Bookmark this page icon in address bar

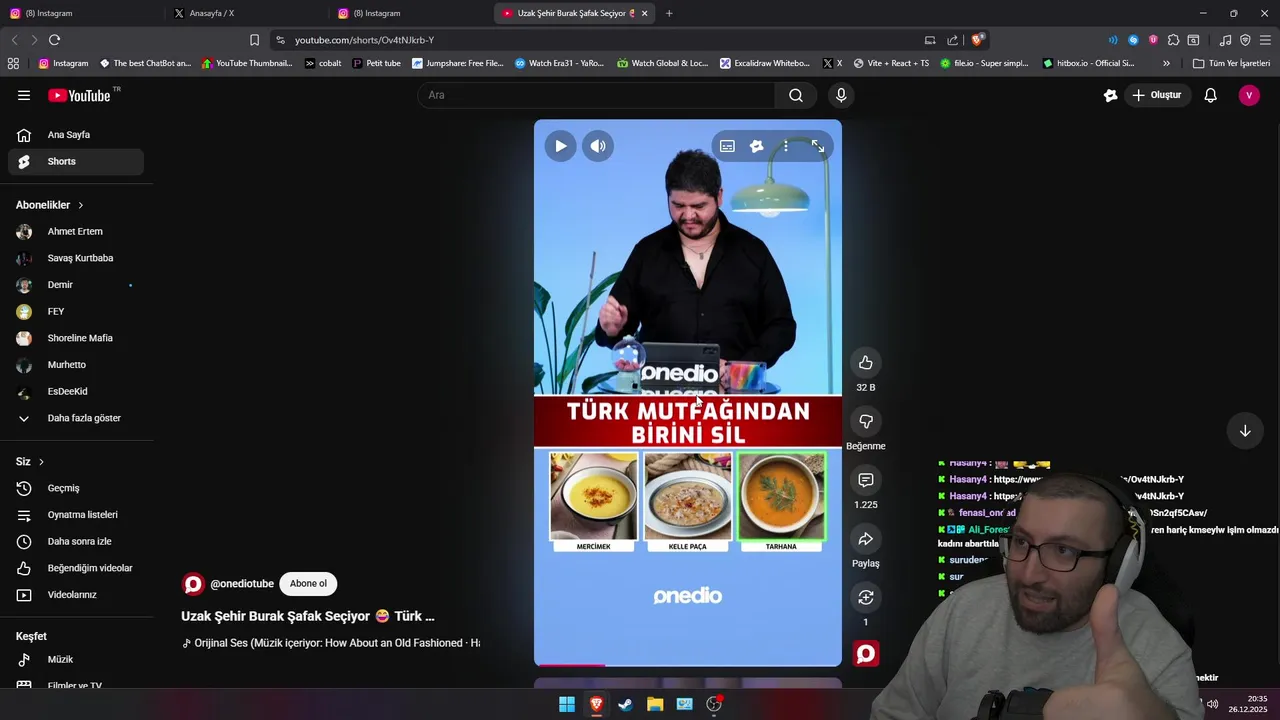[x=254, y=40]
